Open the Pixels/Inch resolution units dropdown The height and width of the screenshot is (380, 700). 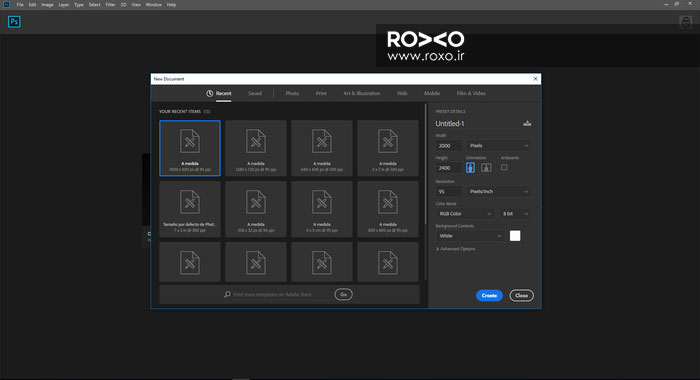click(499, 192)
